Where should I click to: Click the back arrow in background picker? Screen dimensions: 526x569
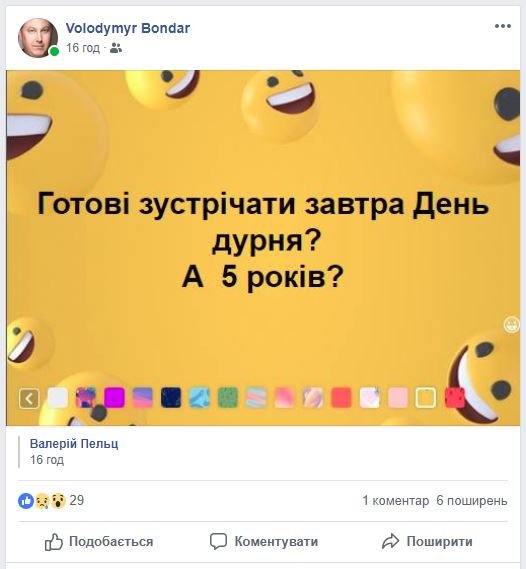pos(29,398)
